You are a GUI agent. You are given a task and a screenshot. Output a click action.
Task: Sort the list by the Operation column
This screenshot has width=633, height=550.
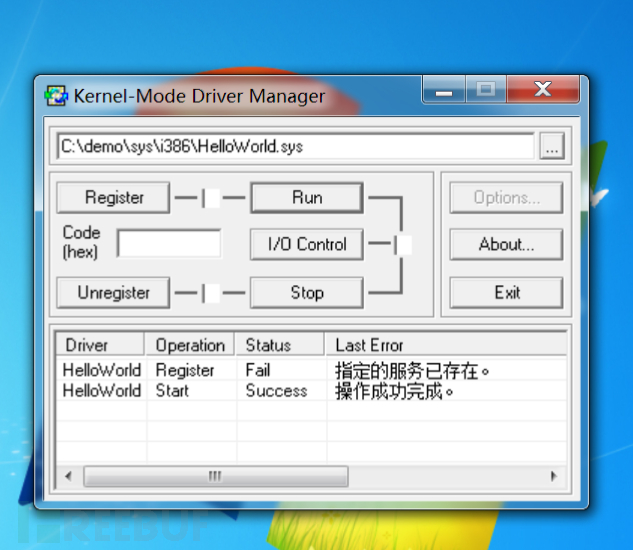[190, 345]
